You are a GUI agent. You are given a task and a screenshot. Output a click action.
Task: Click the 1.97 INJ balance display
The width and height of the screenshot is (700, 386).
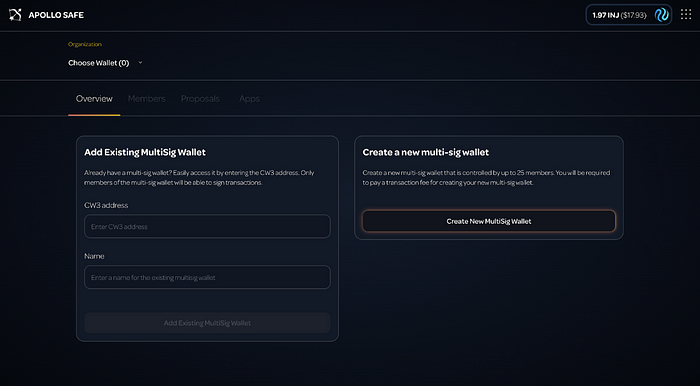619,15
